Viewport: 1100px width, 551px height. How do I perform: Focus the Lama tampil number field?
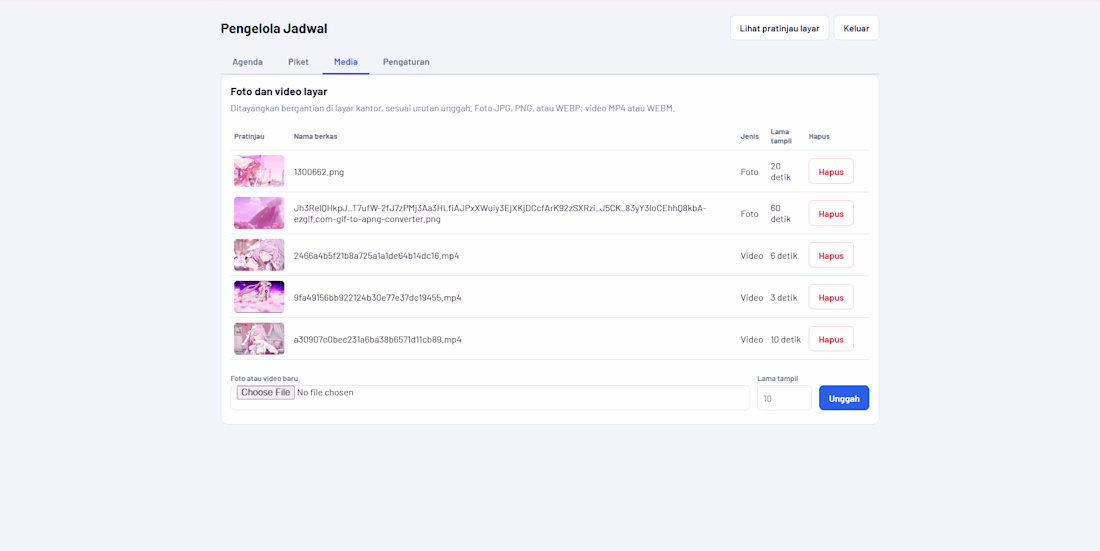(x=784, y=398)
